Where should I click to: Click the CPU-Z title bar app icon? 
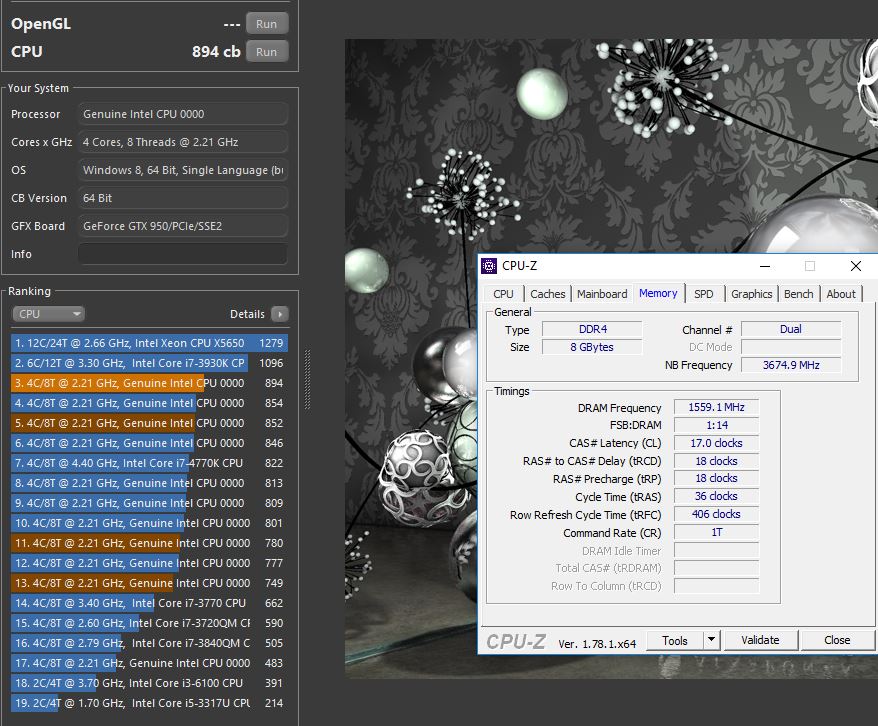click(x=489, y=266)
